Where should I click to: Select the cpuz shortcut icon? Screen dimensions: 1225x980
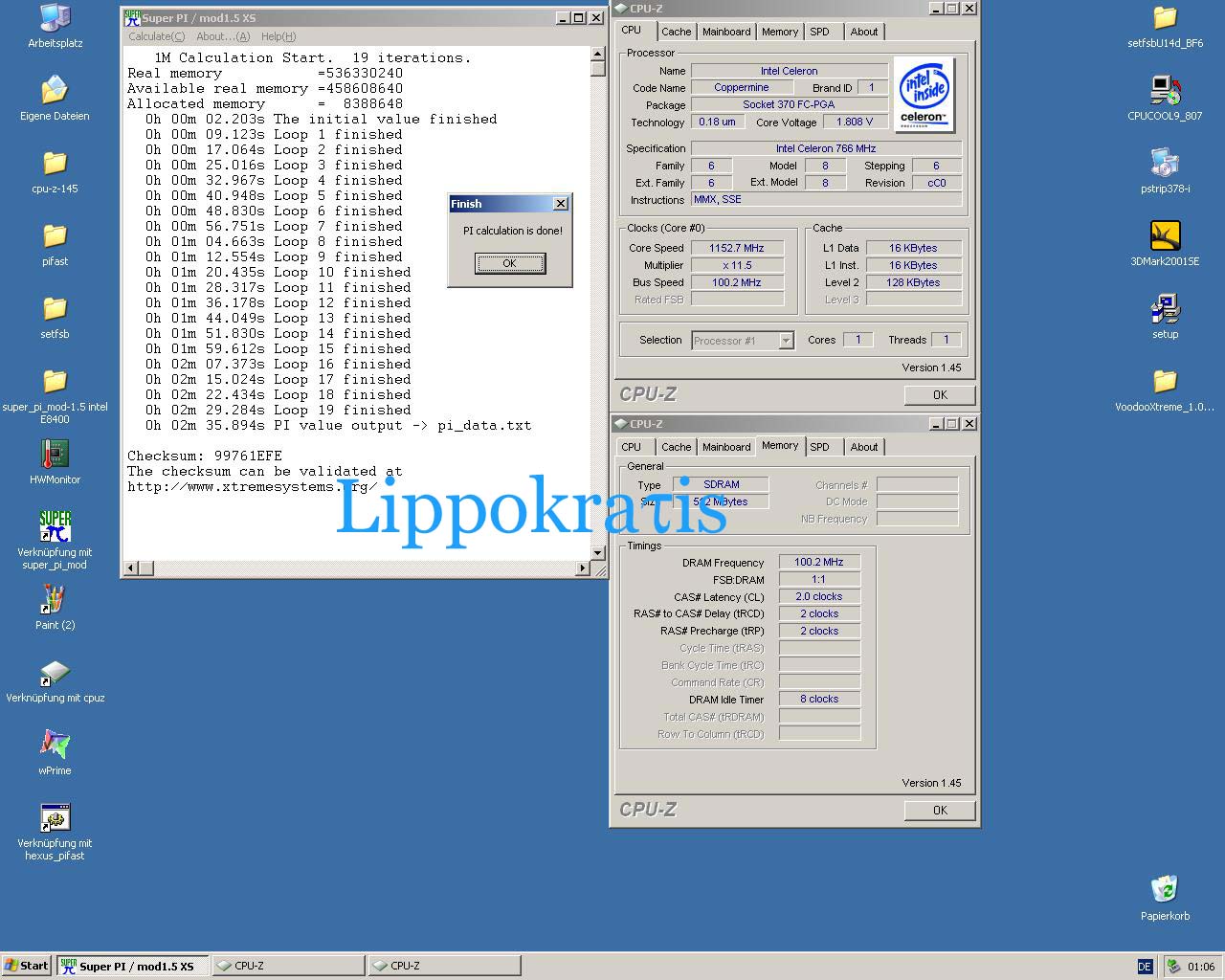tap(55, 673)
